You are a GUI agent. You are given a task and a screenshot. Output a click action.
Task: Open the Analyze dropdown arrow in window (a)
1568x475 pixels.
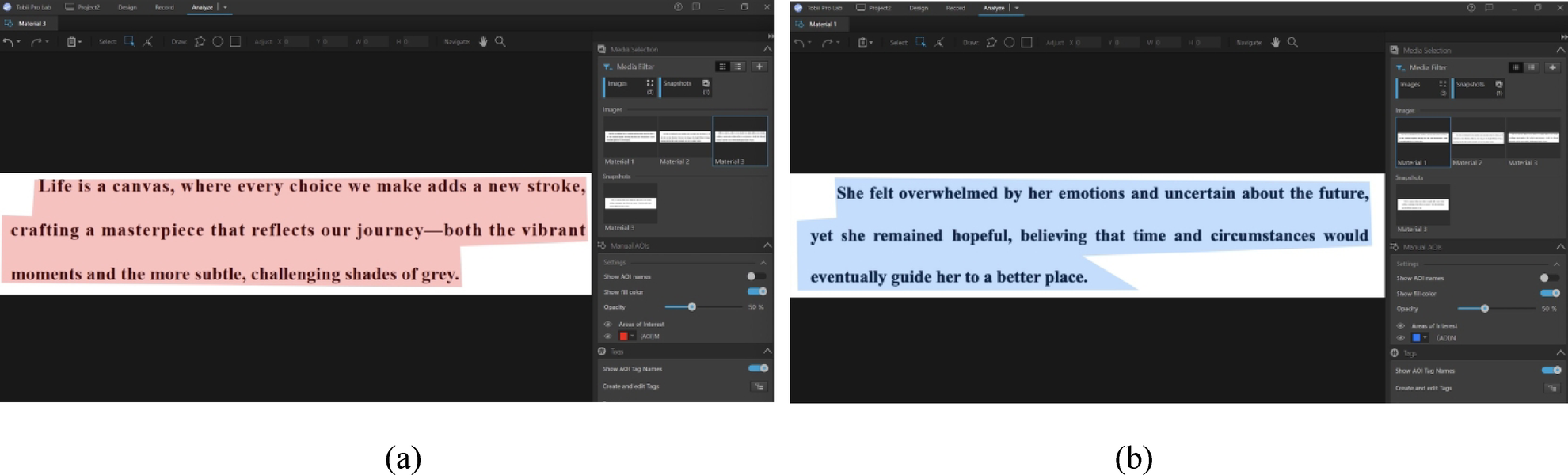tap(225, 7)
